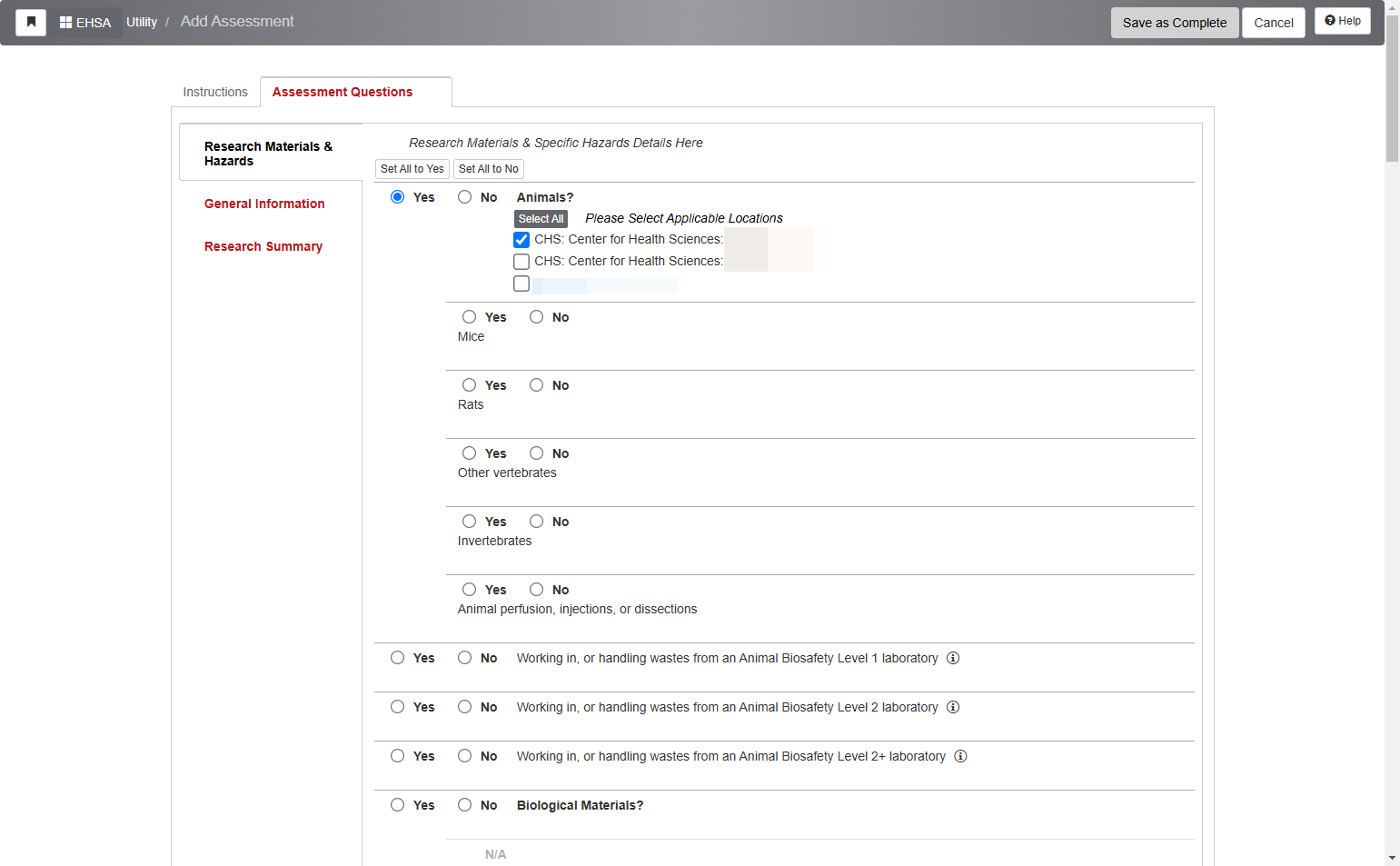This screenshot has width=1400, height=866.
Task: Click Set All to No
Action: 489,169
